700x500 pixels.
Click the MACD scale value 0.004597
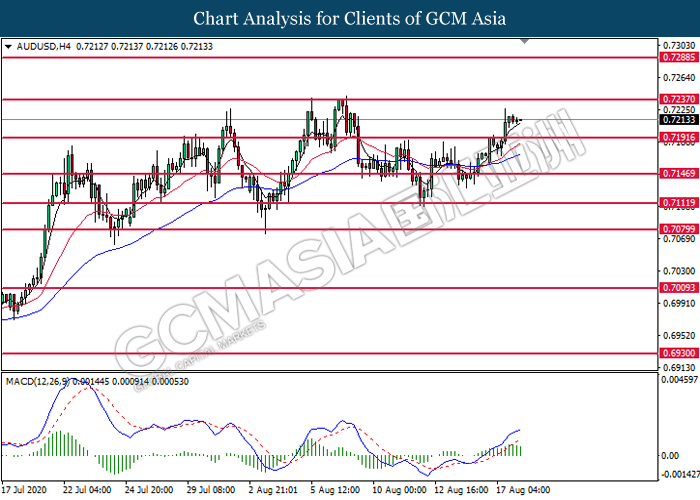(679, 379)
